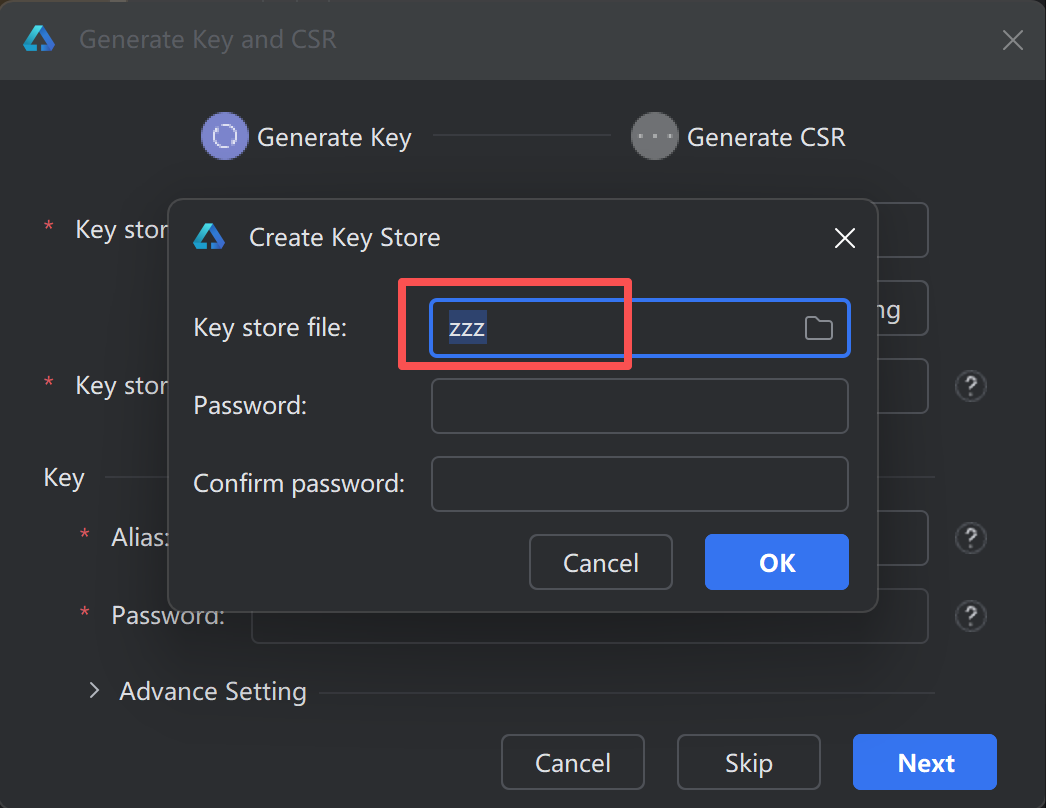Click the Generate Key step circle icon
The image size is (1046, 808).
pyautogui.click(x=225, y=136)
